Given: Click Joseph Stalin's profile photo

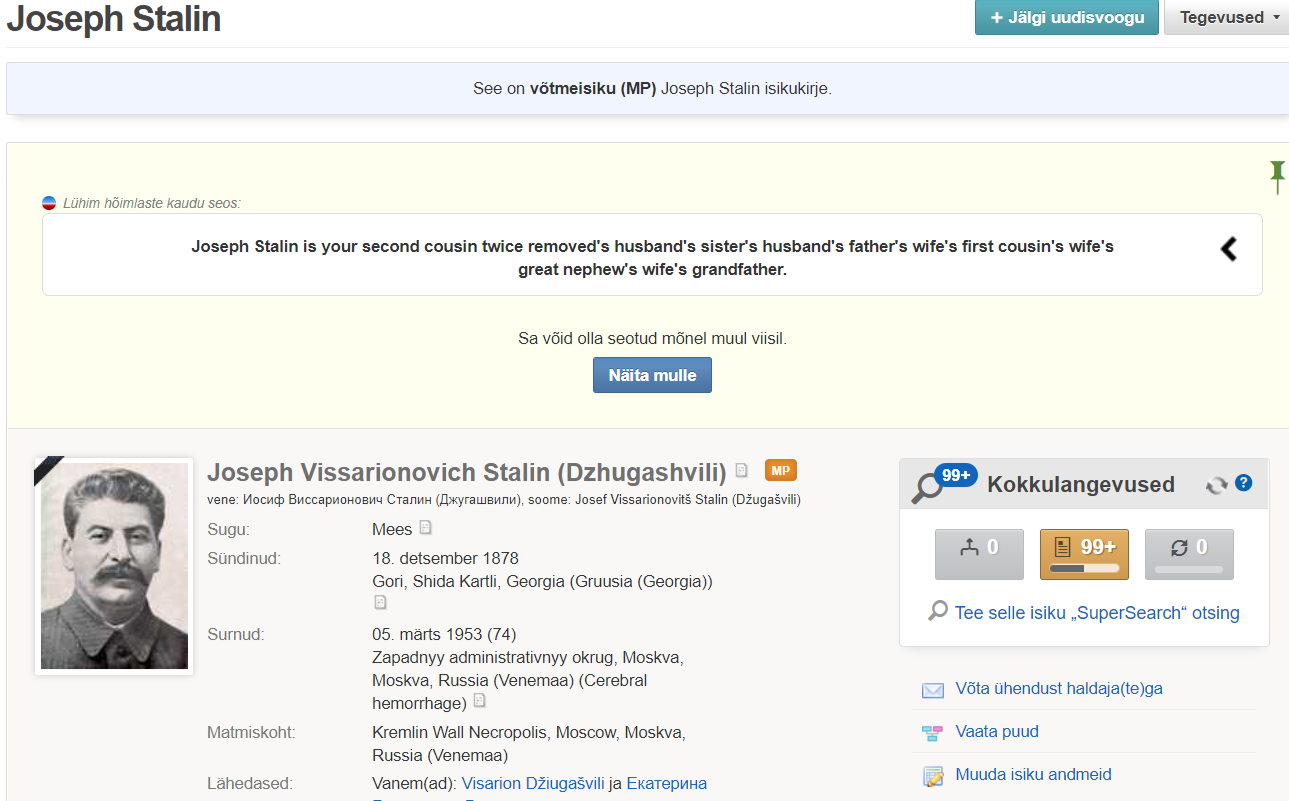Looking at the screenshot, I should (114, 566).
